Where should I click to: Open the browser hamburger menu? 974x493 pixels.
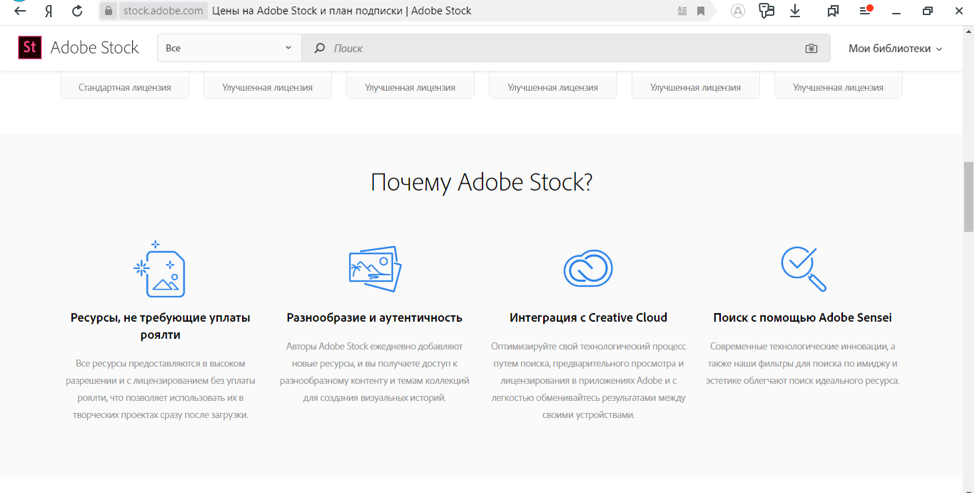[866, 11]
